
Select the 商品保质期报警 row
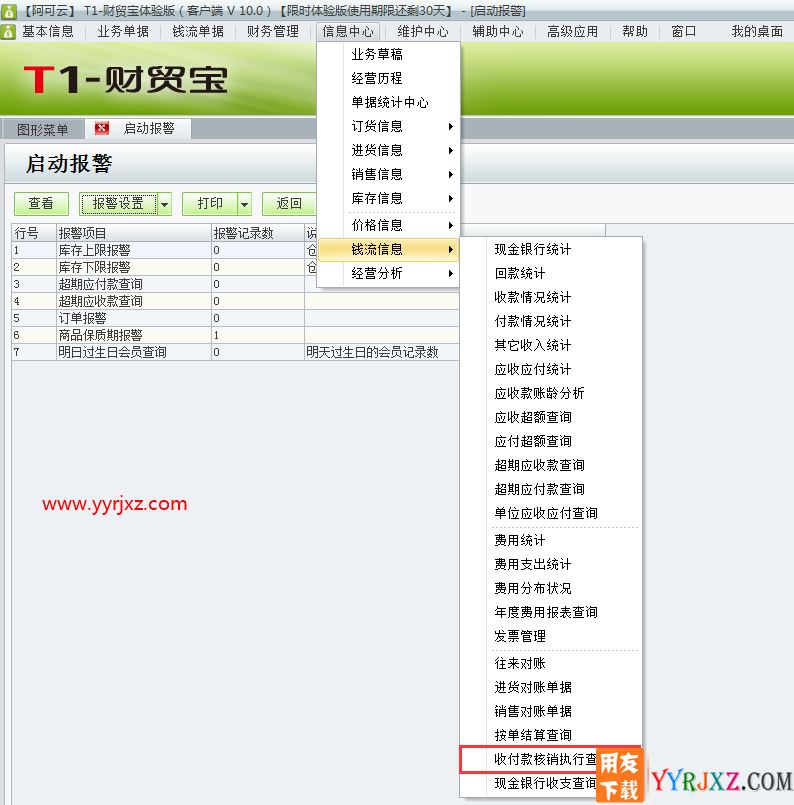[235, 335]
